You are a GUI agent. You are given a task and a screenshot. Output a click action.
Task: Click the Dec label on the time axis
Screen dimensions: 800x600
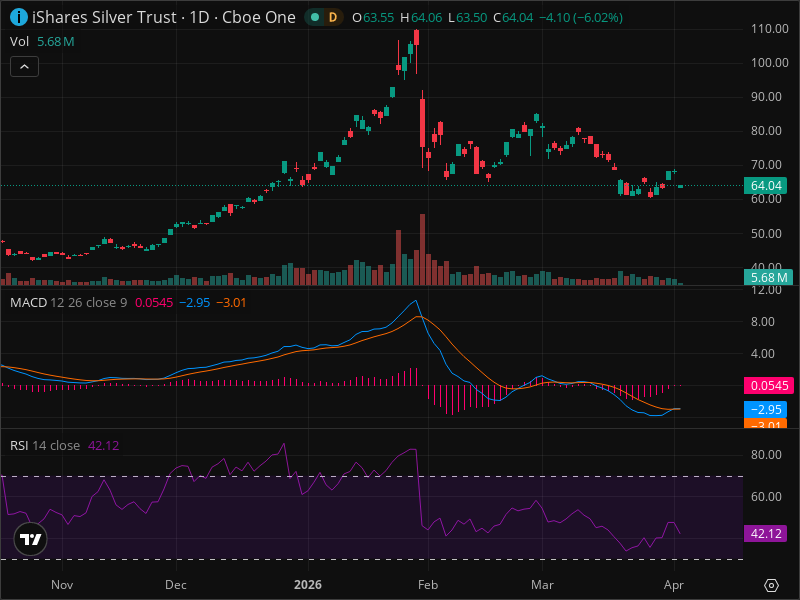176,585
